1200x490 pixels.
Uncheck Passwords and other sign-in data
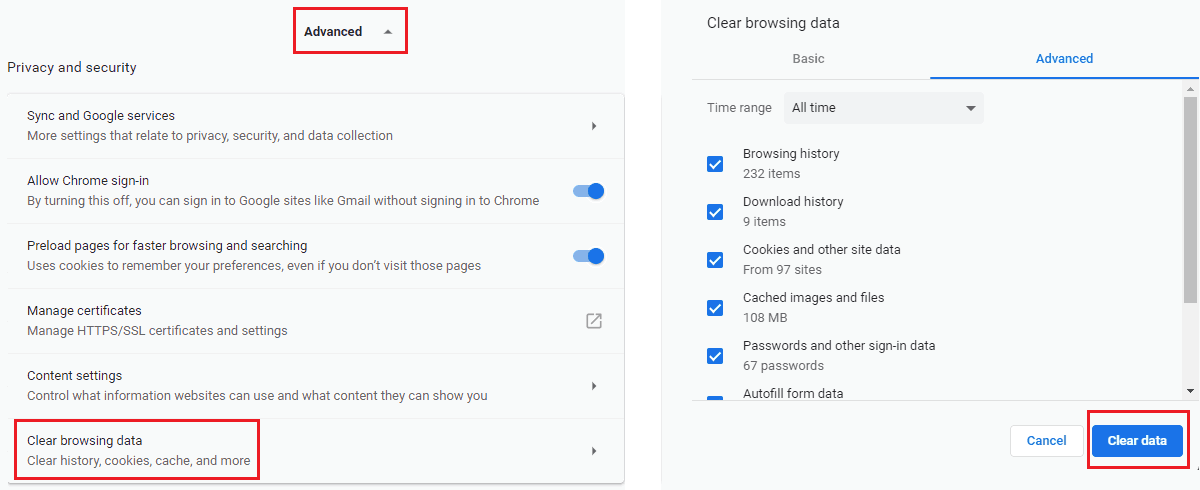715,356
